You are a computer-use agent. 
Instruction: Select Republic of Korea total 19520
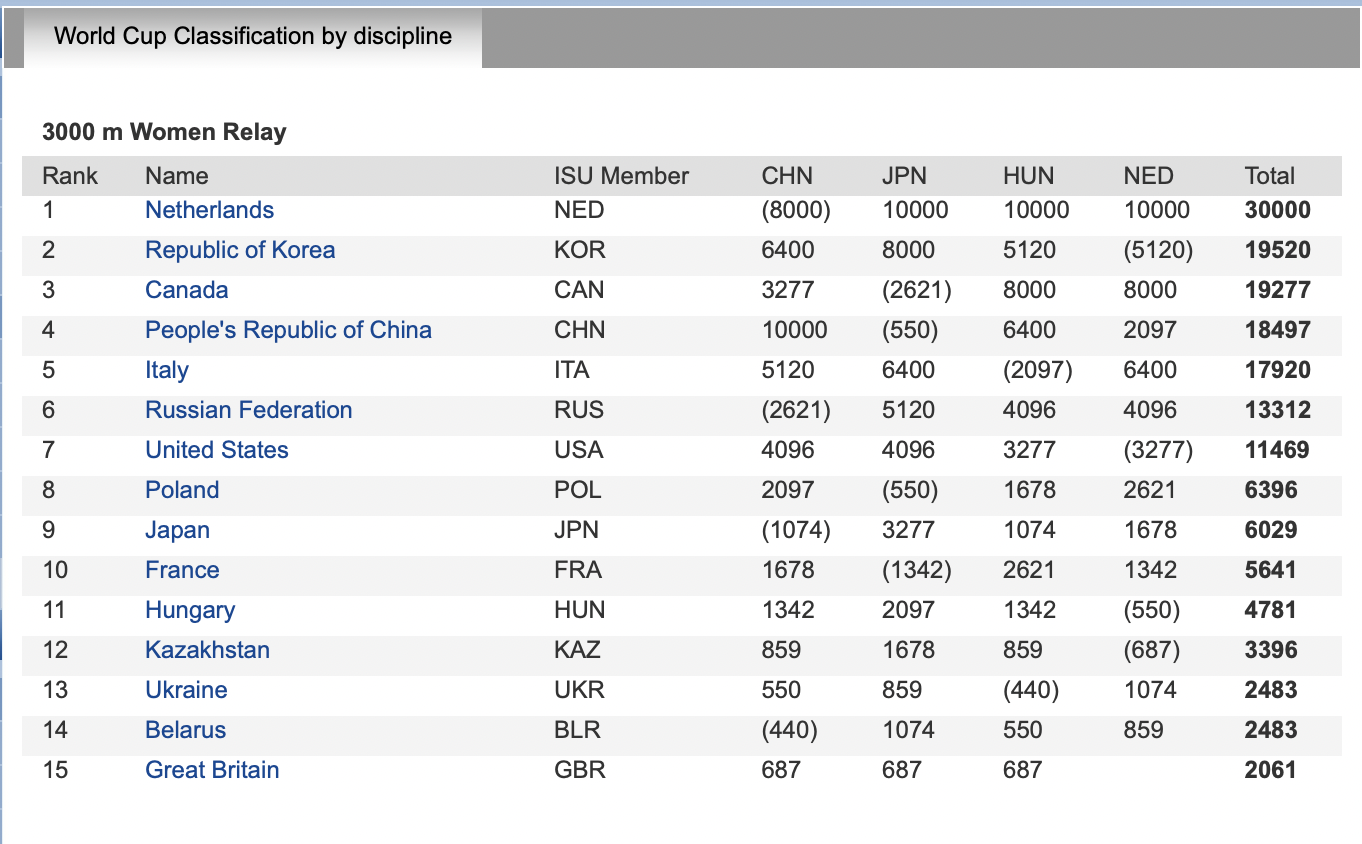click(1278, 250)
